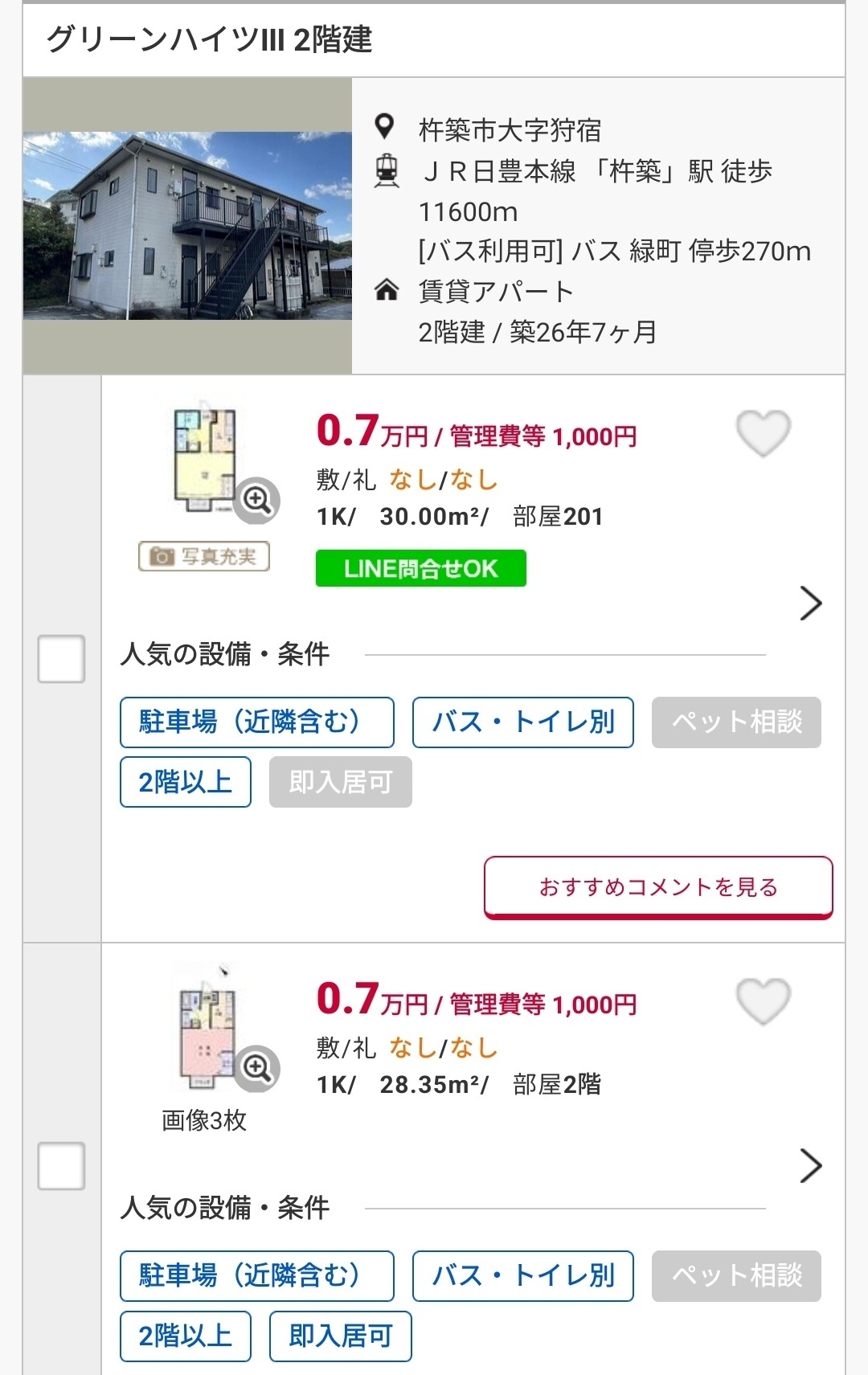Open the apartment building exterior photo
The image size is (868, 1375).
187,226
